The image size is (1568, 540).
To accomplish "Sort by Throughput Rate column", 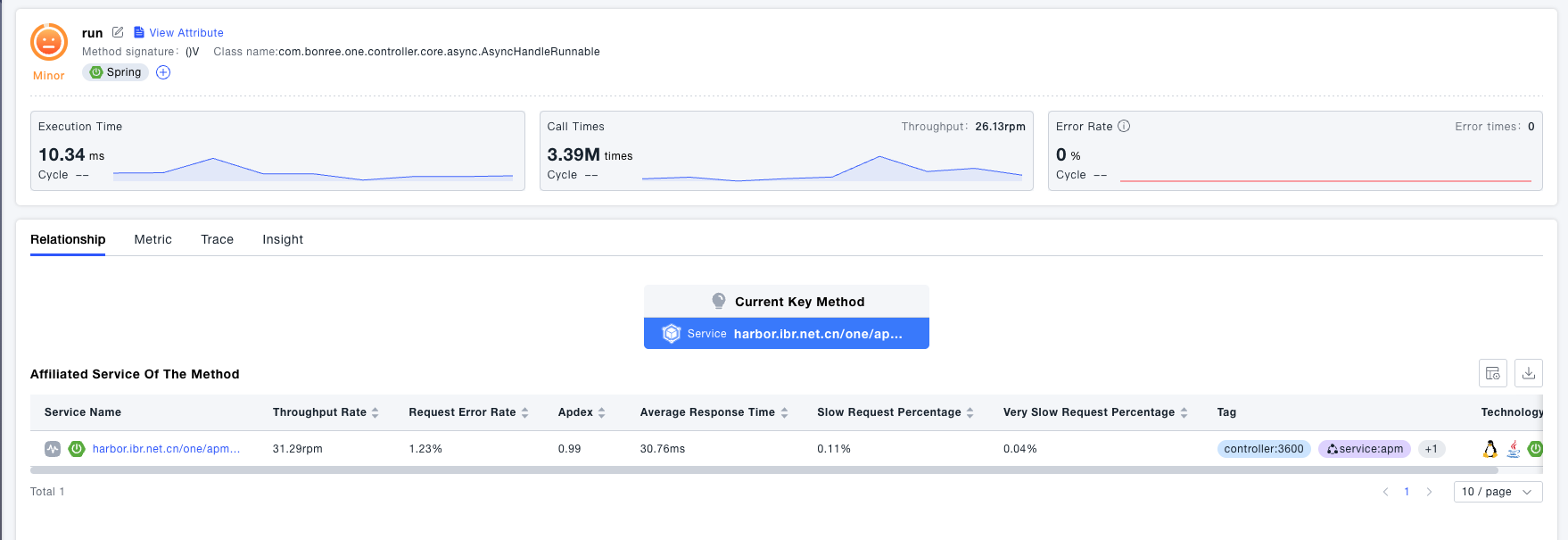I will click(x=375, y=412).
